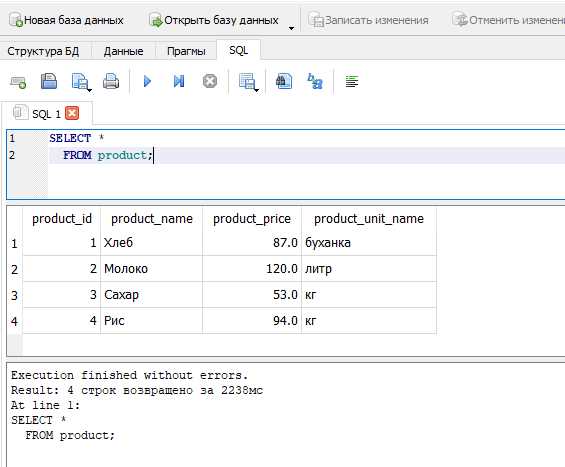This screenshot has height=467, width=565.
Task: Click the execute SQL play icon
Action: click(x=147, y=81)
